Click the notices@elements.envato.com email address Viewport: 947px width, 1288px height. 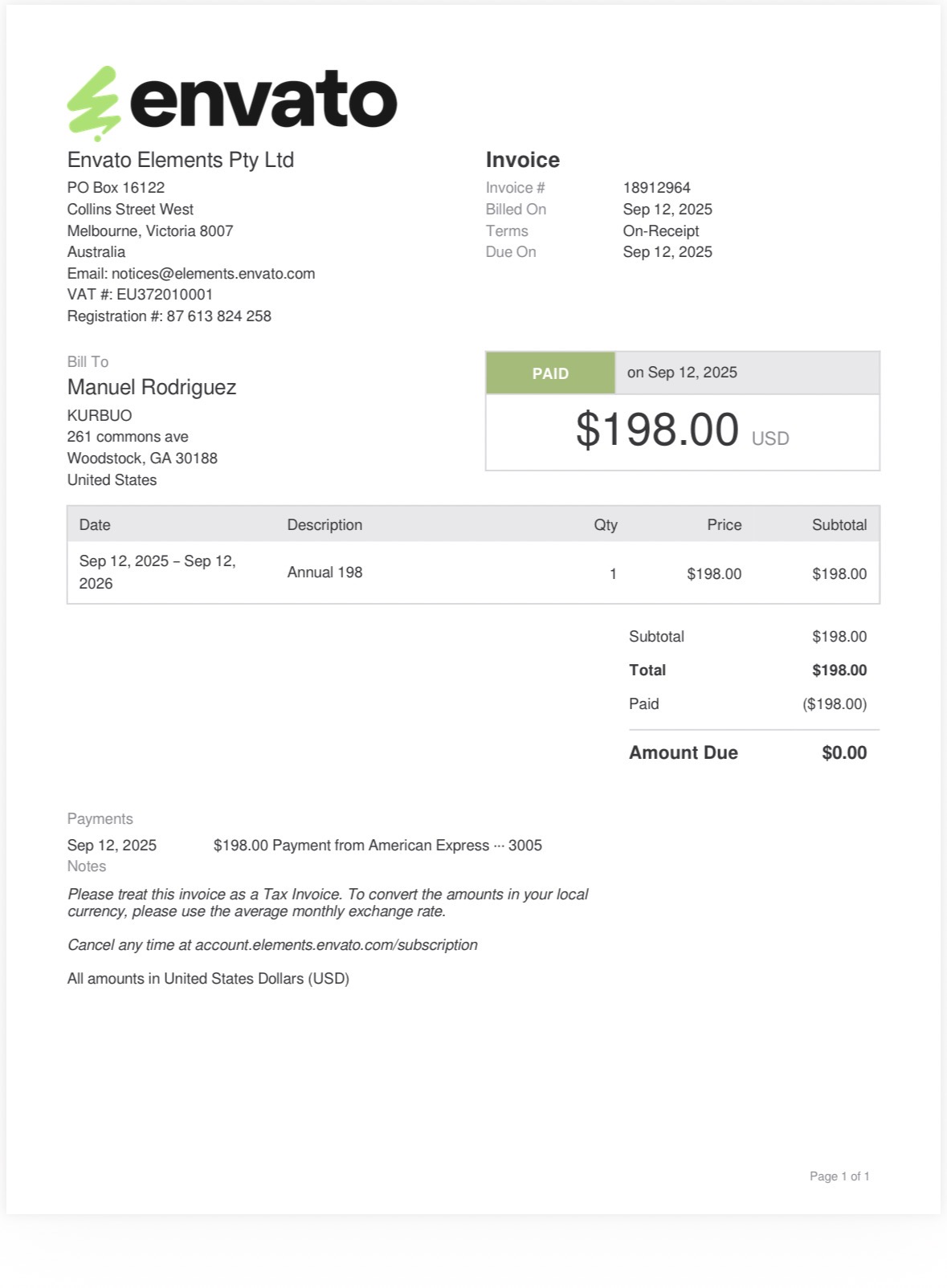tap(213, 274)
